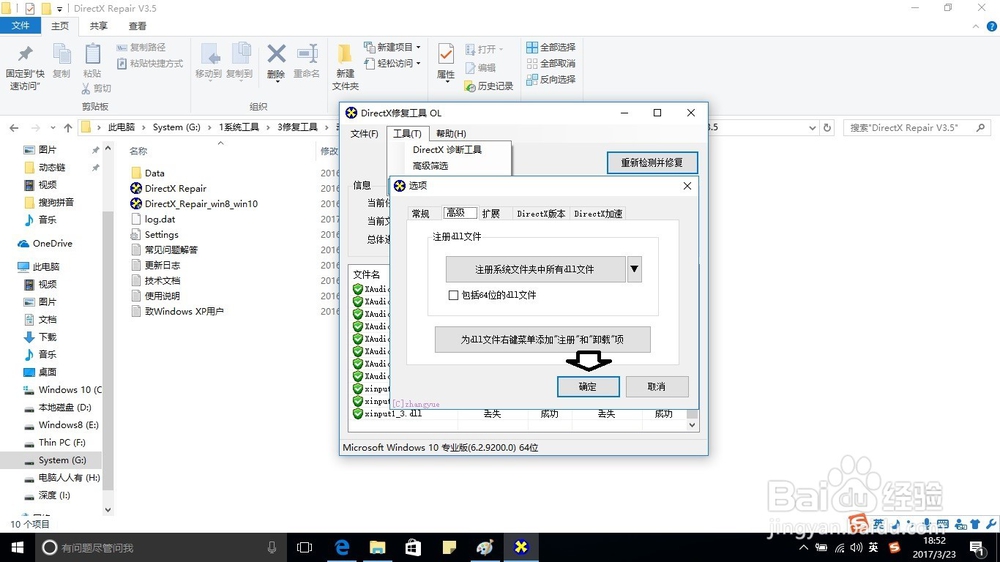Open the Store icon on the taskbar

(413, 547)
